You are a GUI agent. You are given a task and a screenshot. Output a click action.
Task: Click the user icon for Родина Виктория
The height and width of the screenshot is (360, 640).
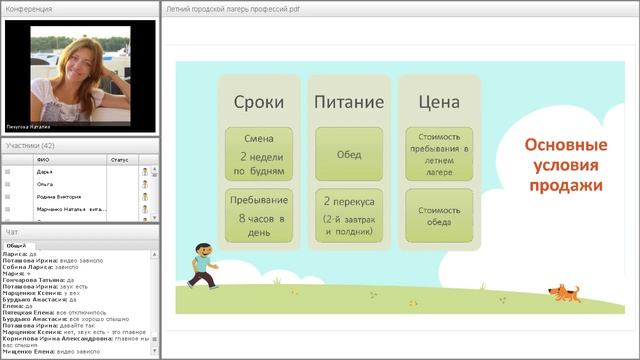click(x=145, y=197)
